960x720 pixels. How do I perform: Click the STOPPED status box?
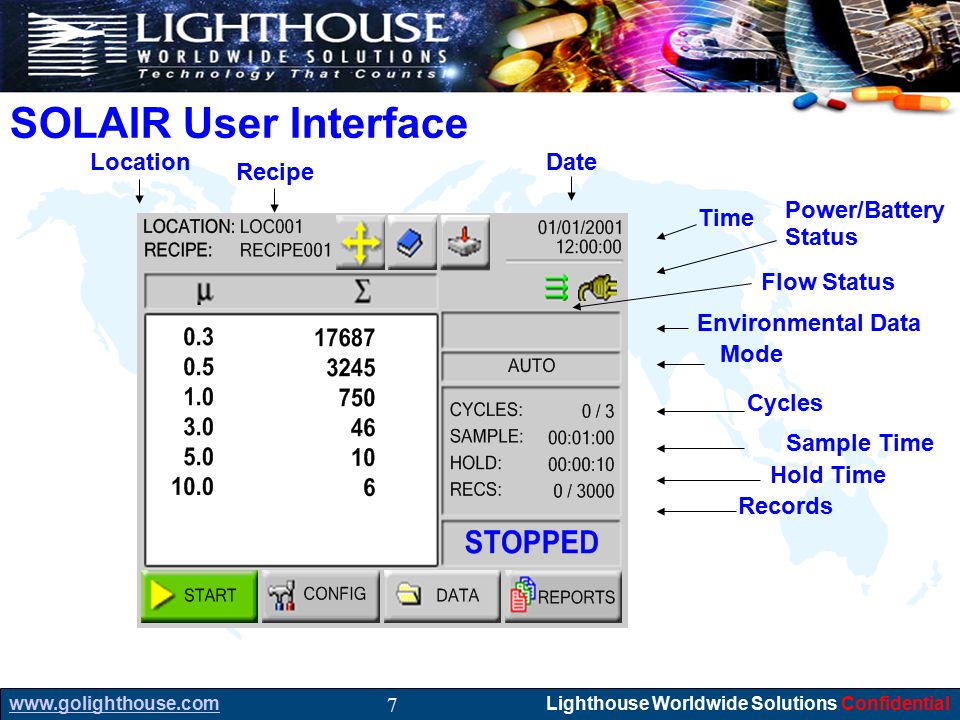tap(531, 542)
